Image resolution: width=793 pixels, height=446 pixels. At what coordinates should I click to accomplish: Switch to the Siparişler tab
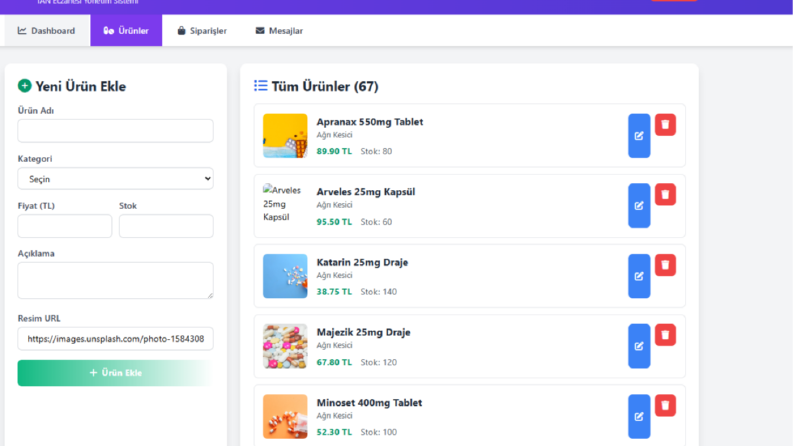click(x=202, y=30)
